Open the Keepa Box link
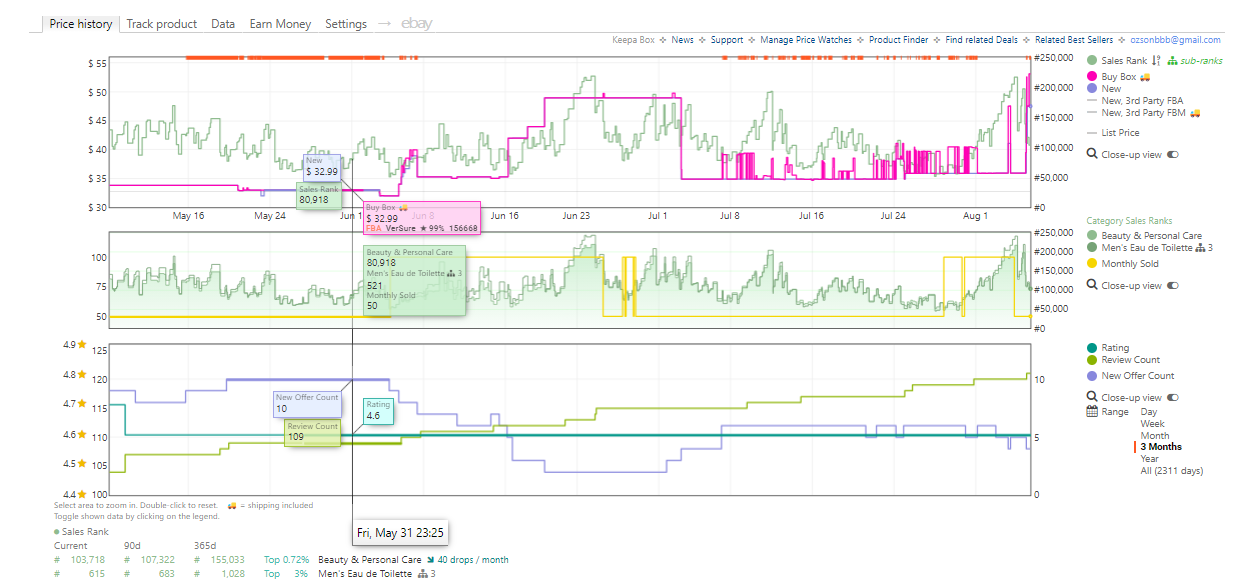This screenshot has height=583, width=1256. [x=633, y=40]
